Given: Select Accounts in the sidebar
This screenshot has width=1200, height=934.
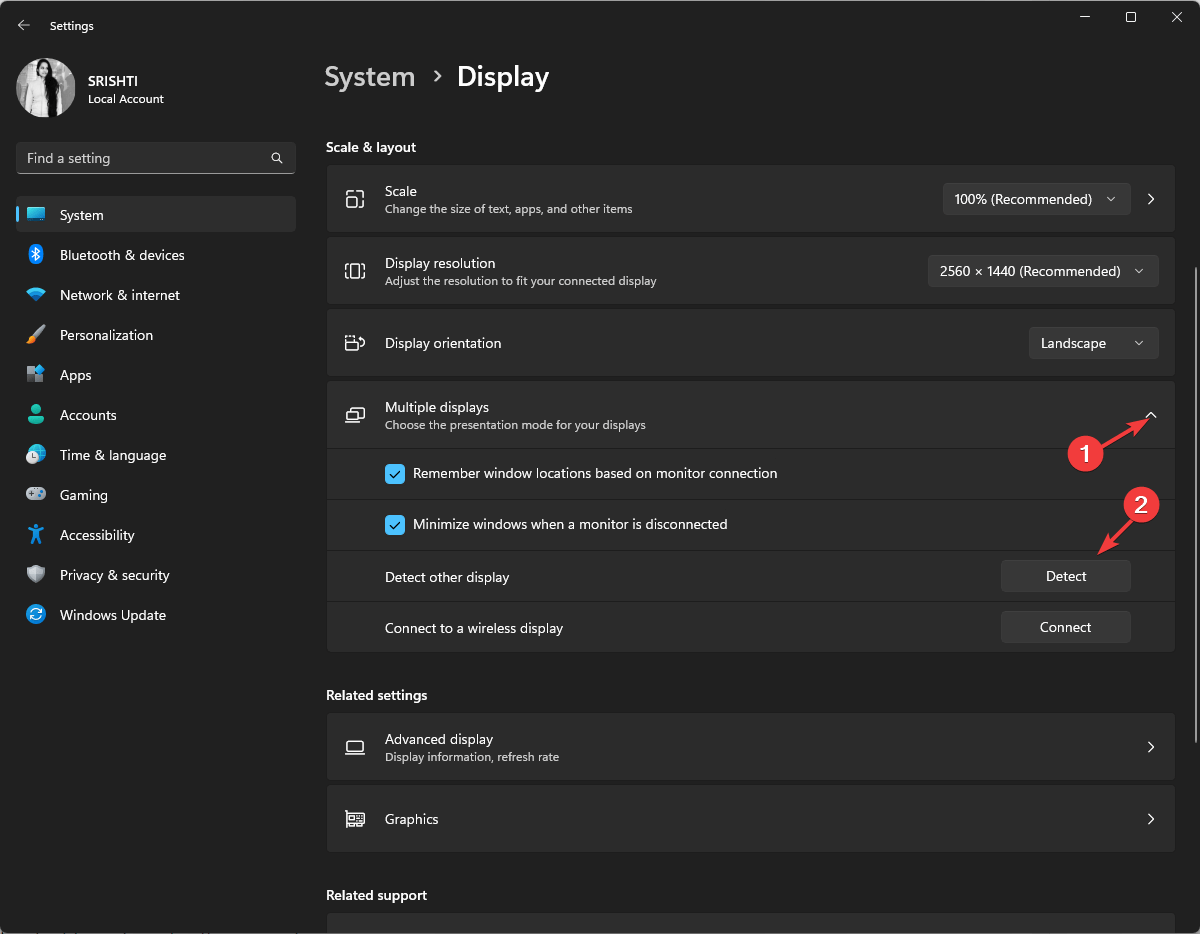Looking at the screenshot, I should (x=88, y=414).
